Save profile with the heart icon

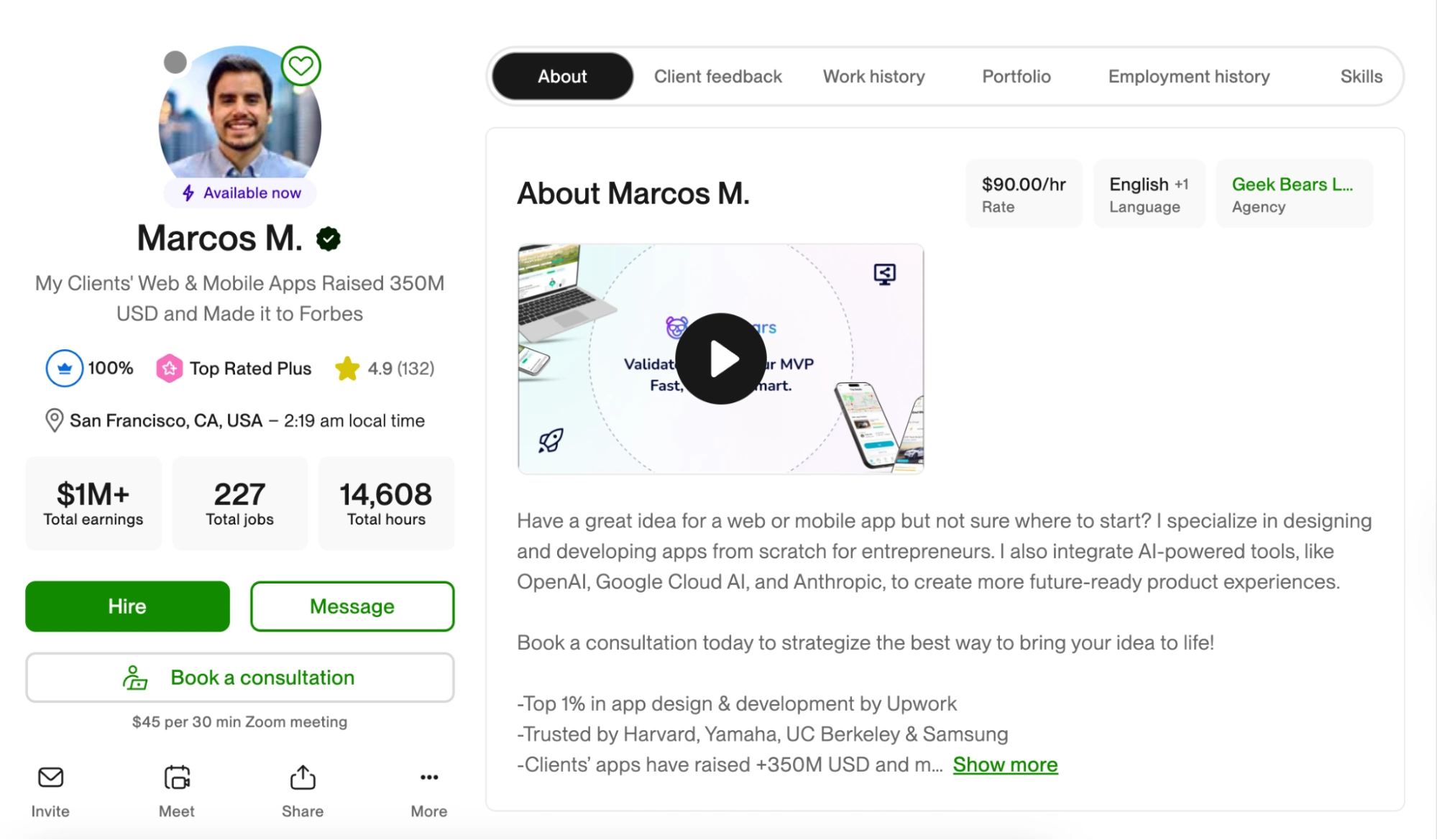coord(300,66)
